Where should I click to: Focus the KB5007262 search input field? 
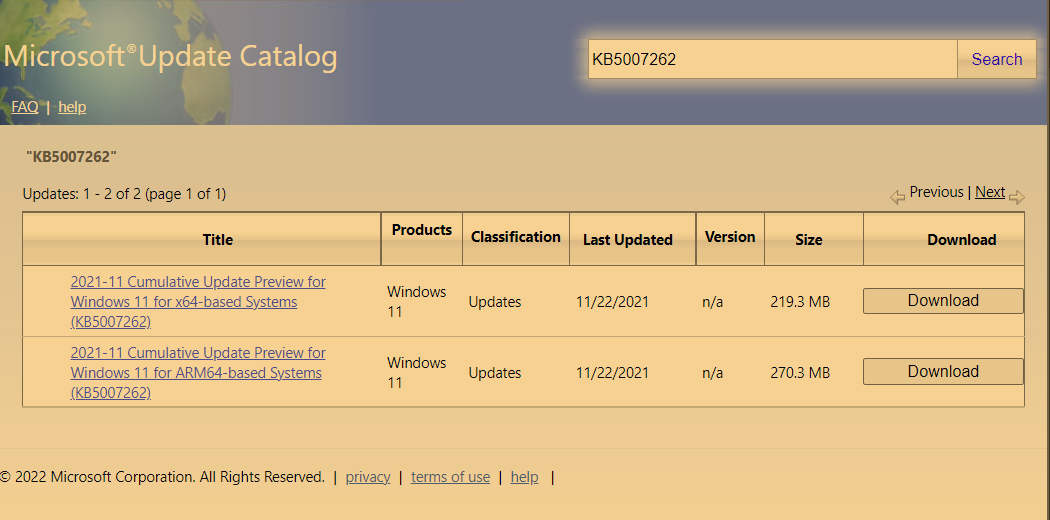tap(773, 59)
